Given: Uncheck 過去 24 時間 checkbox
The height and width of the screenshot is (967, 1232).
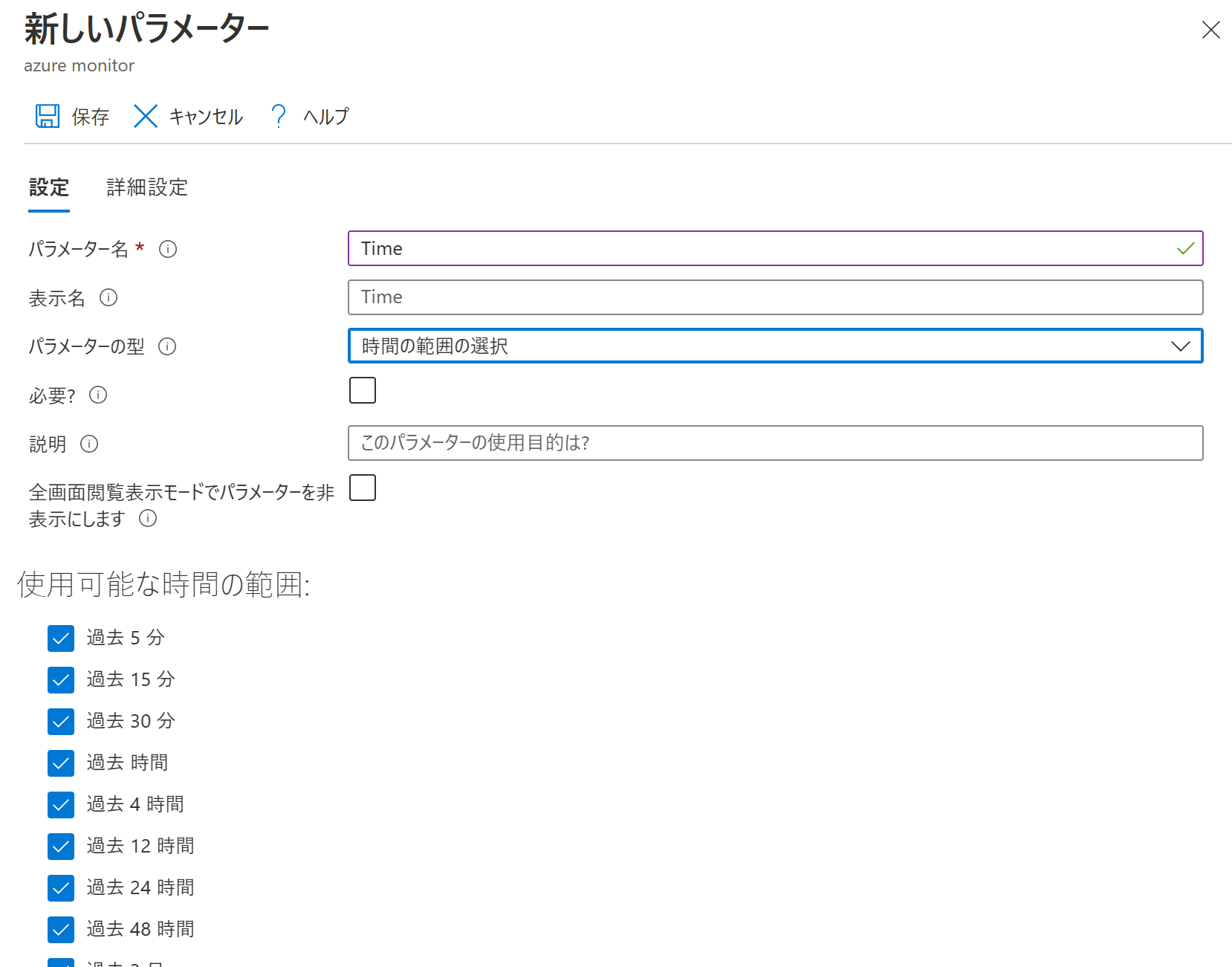Looking at the screenshot, I should click(x=61, y=888).
